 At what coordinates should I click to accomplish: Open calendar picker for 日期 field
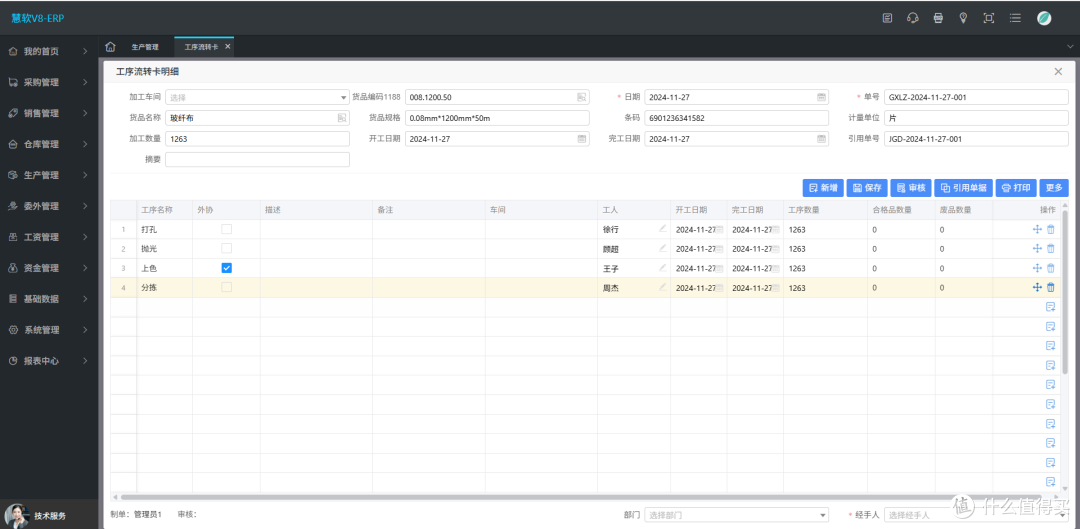pyautogui.click(x=822, y=97)
